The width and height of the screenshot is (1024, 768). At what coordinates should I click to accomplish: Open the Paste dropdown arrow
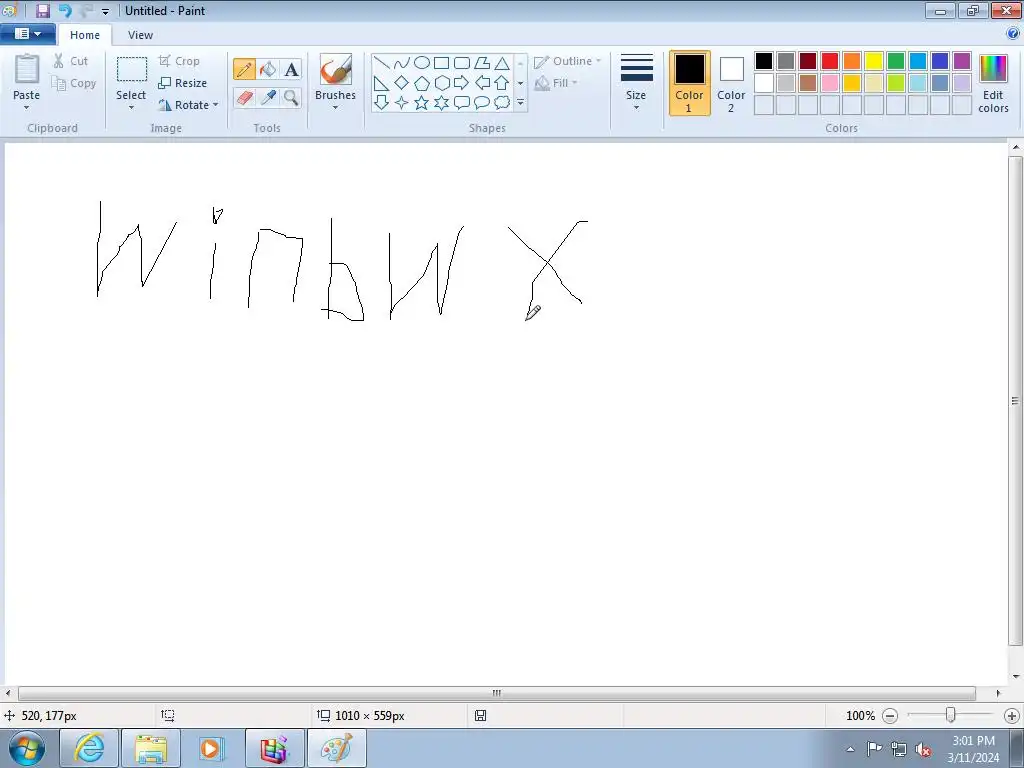[x=27, y=108]
